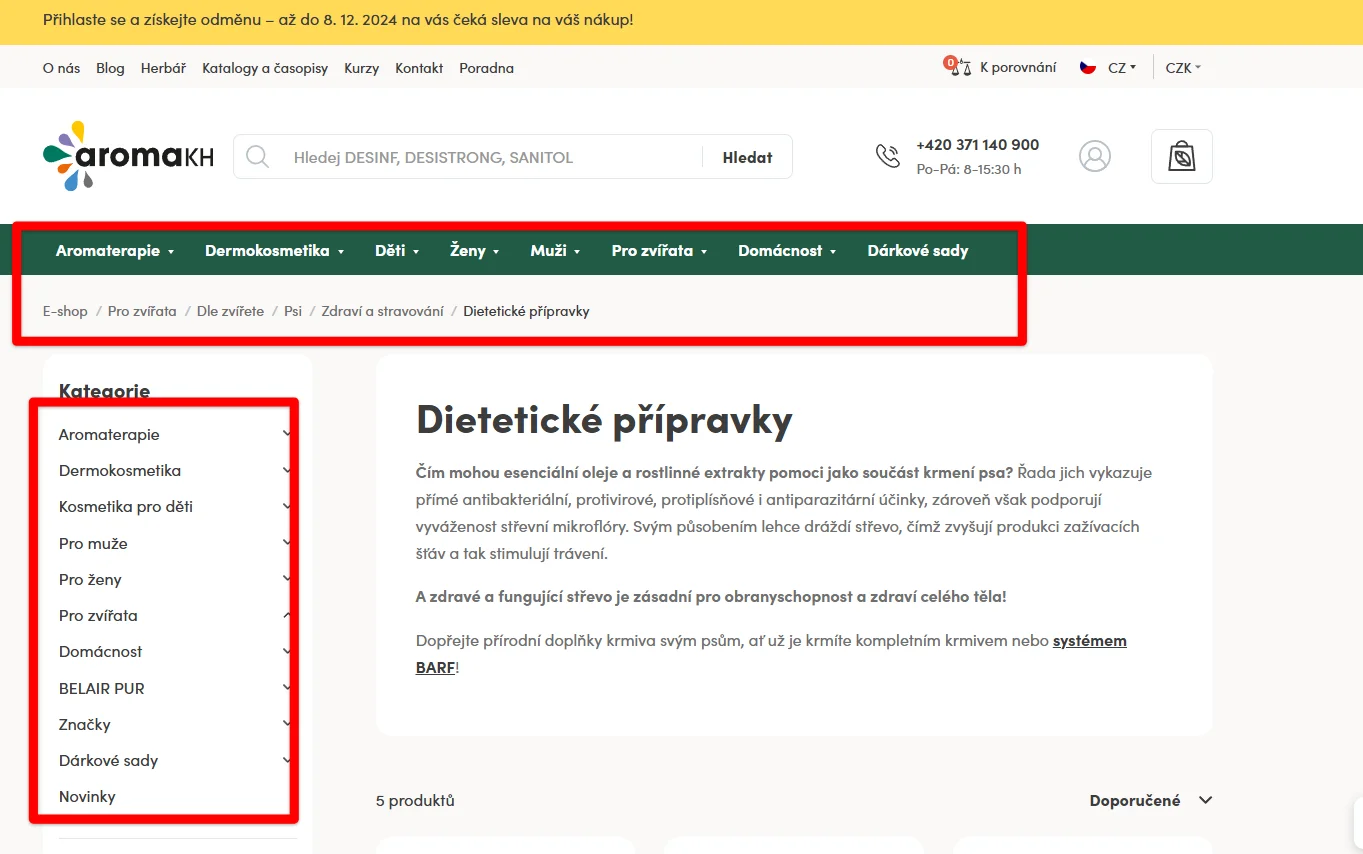Click K porovnání link
The image size is (1363, 854).
point(1018,68)
